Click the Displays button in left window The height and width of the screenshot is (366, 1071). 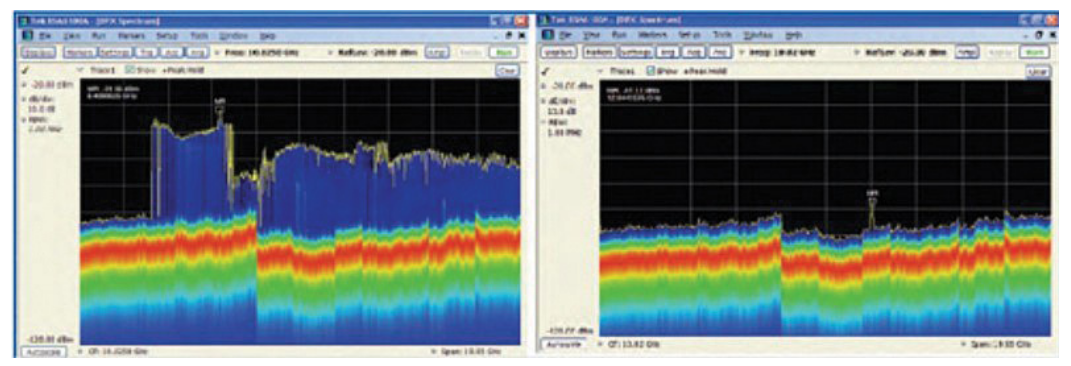click(x=38, y=52)
